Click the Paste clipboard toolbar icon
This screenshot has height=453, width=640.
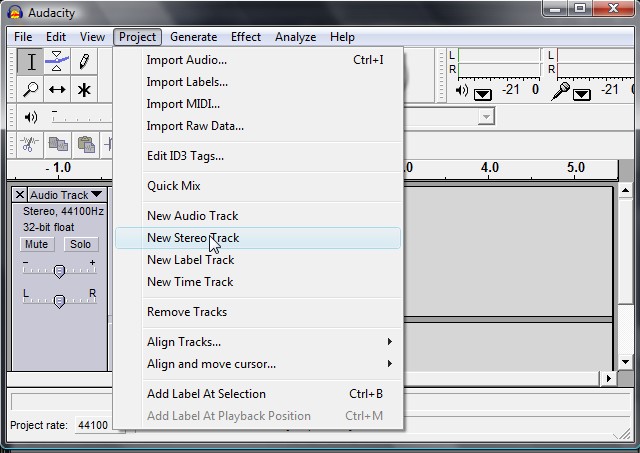click(x=86, y=144)
